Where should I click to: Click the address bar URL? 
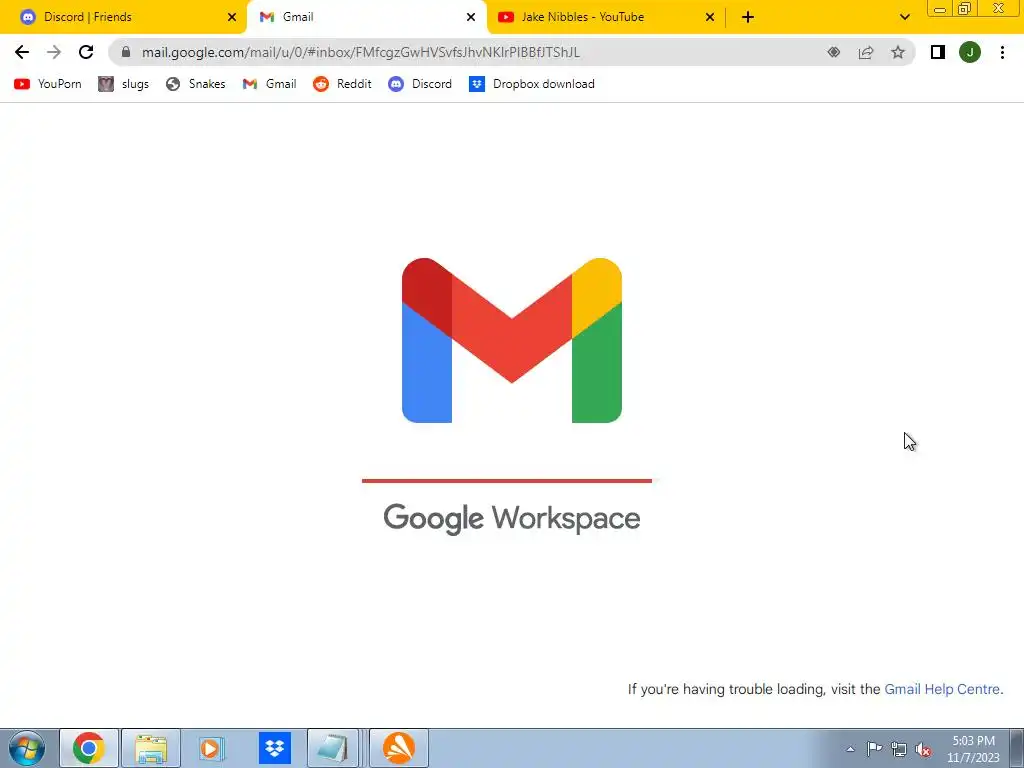(x=360, y=52)
